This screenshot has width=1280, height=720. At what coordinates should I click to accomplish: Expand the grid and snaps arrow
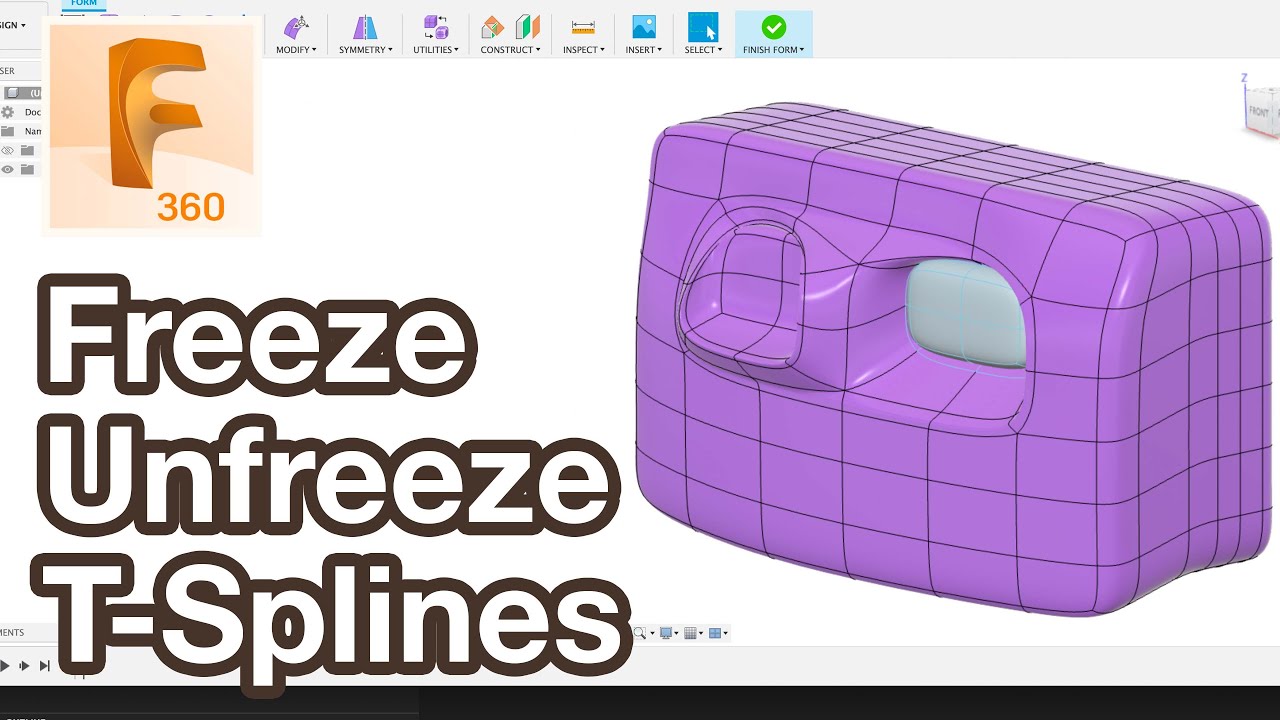[701, 634]
